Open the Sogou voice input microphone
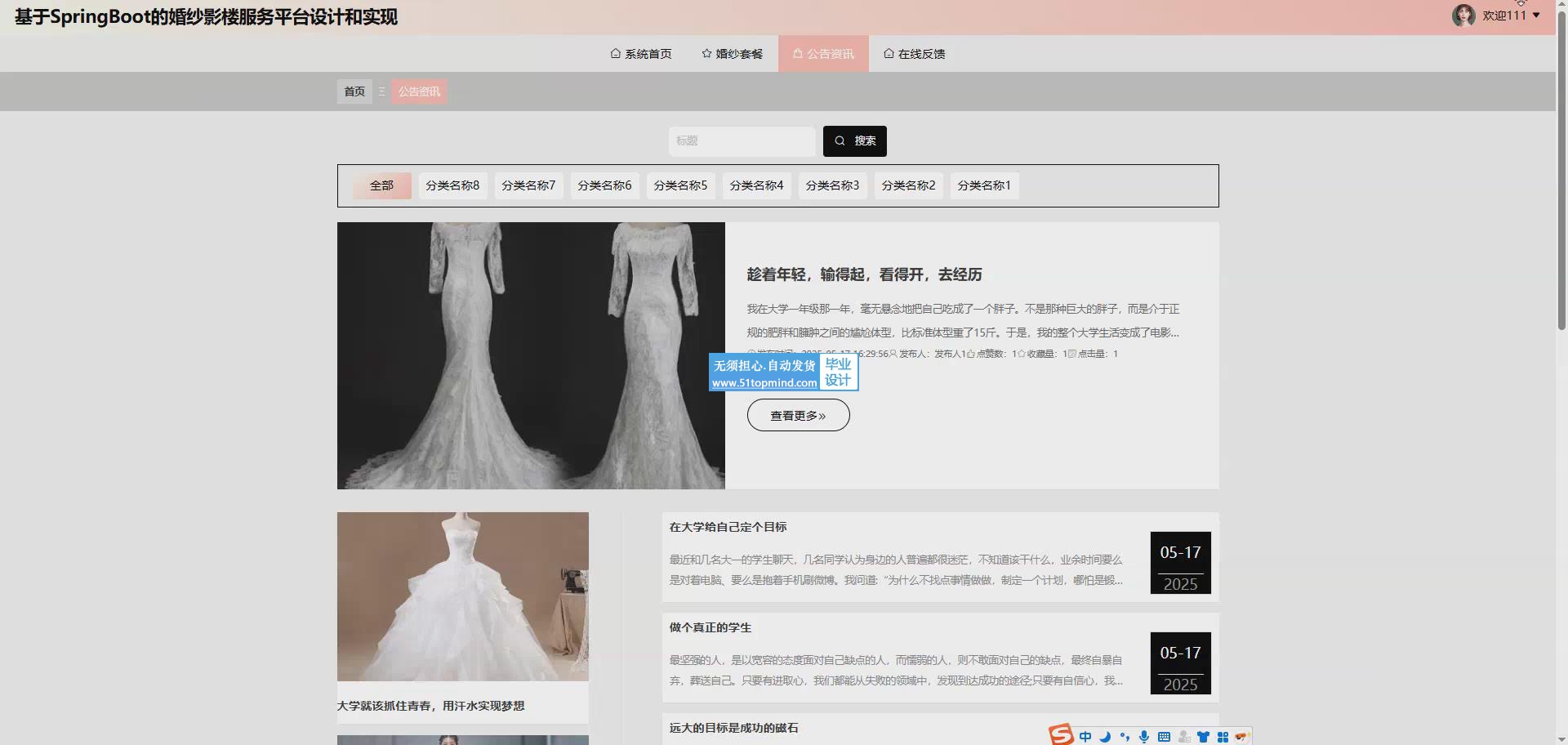 coord(1144,737)
